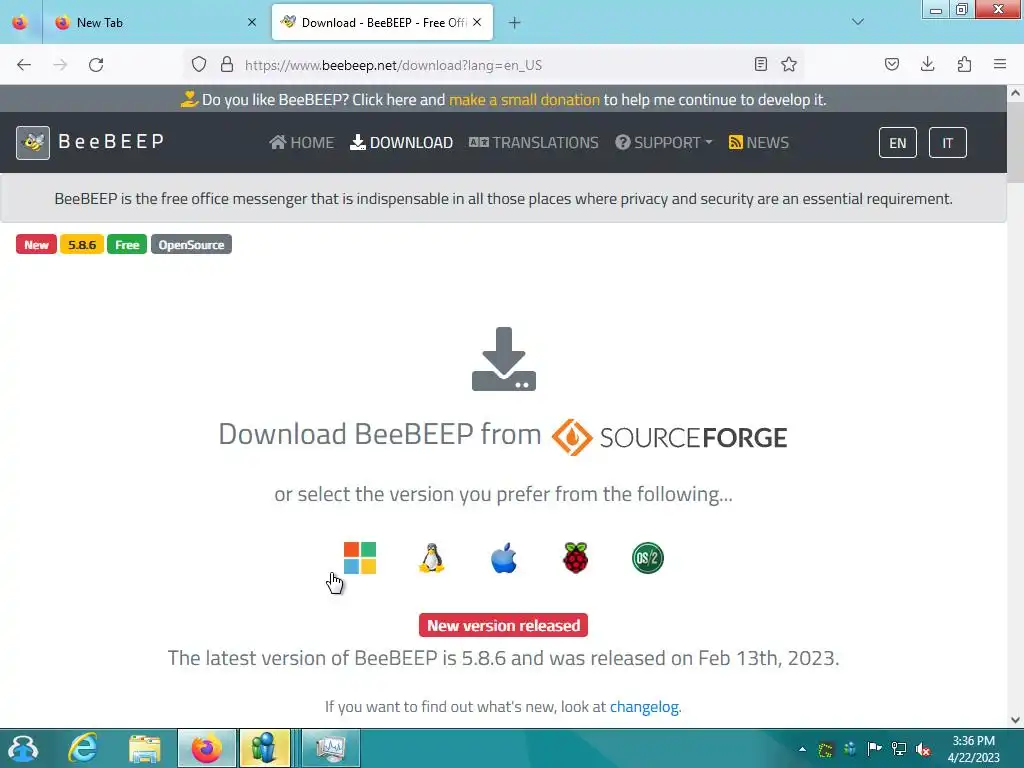Switch site language to EN
The width and height of the screenshot is (1024, 768).
pyautogui.click(x=897, y=143)
